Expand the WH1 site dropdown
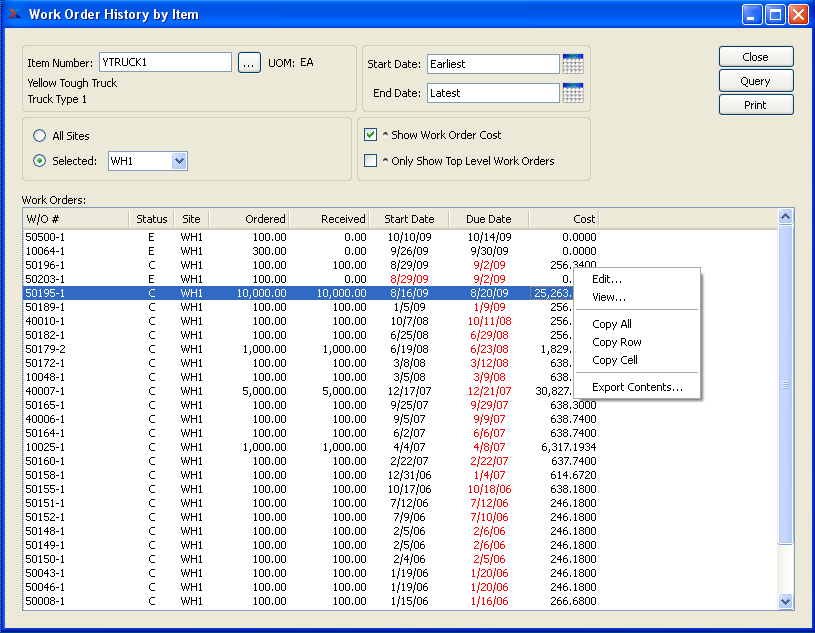Viewport: 815px width, 633px height. [179, 161]
